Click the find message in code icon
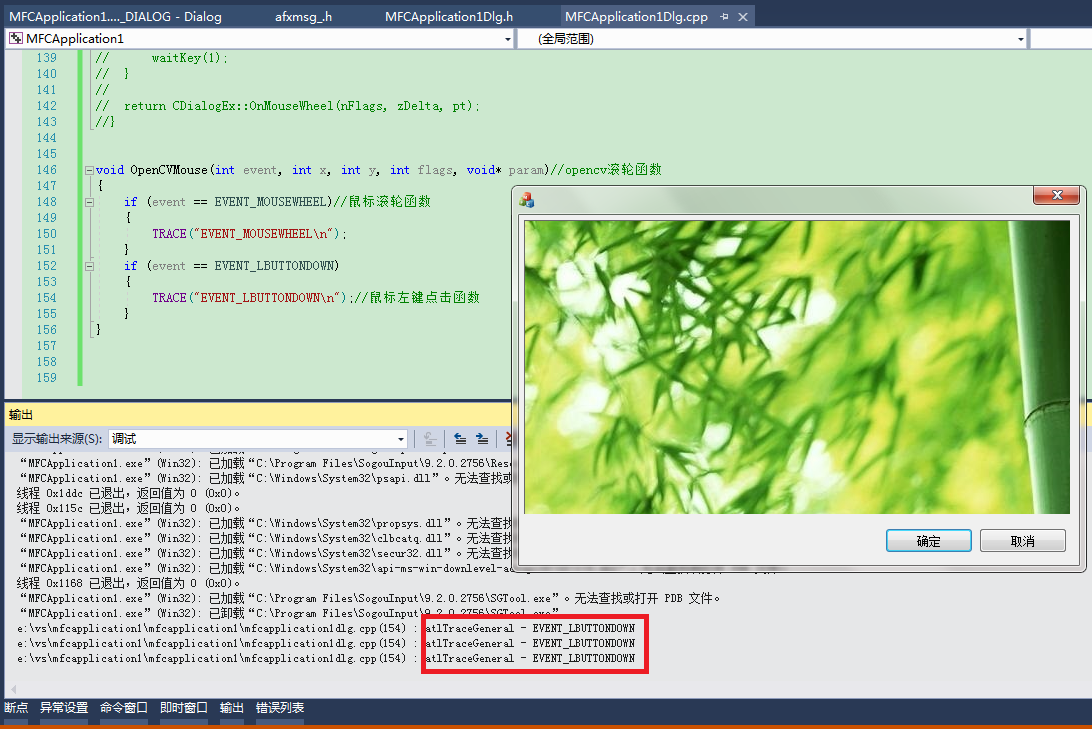The width and height of the screenshot is (1092, 729). pos(429,438)
